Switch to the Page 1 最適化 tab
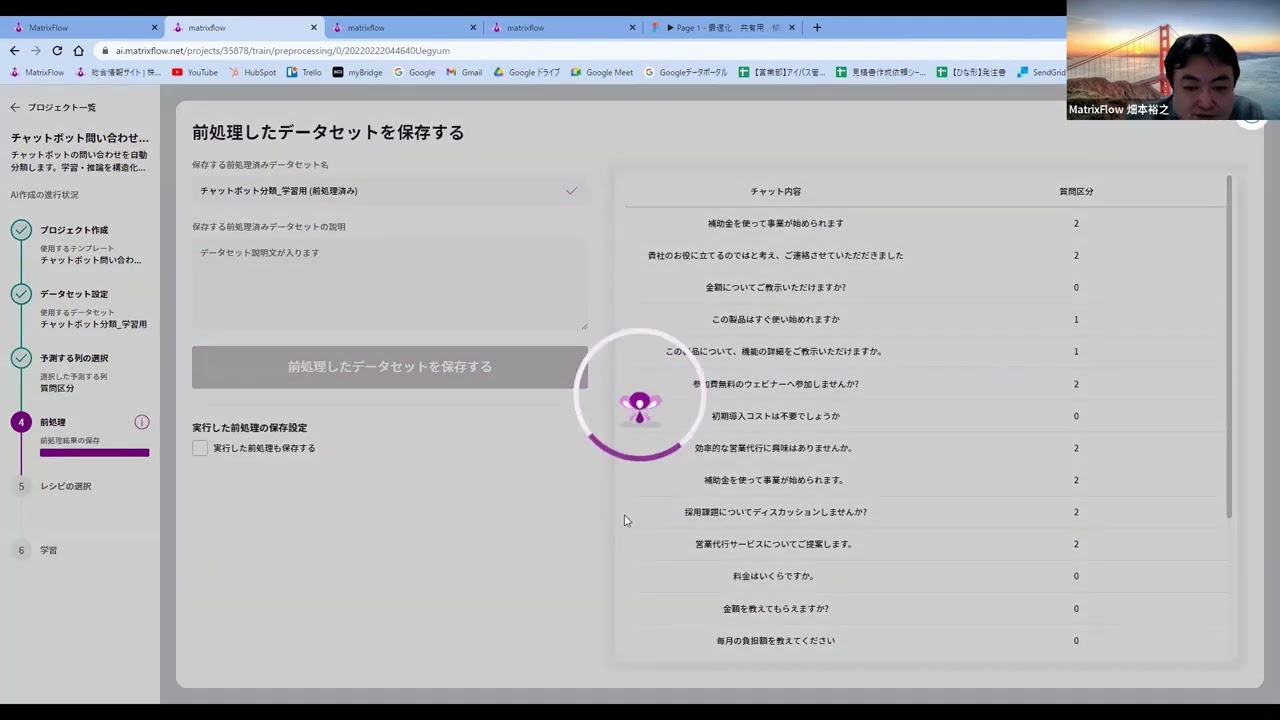 pyautogui.click(x=720, y=27)
